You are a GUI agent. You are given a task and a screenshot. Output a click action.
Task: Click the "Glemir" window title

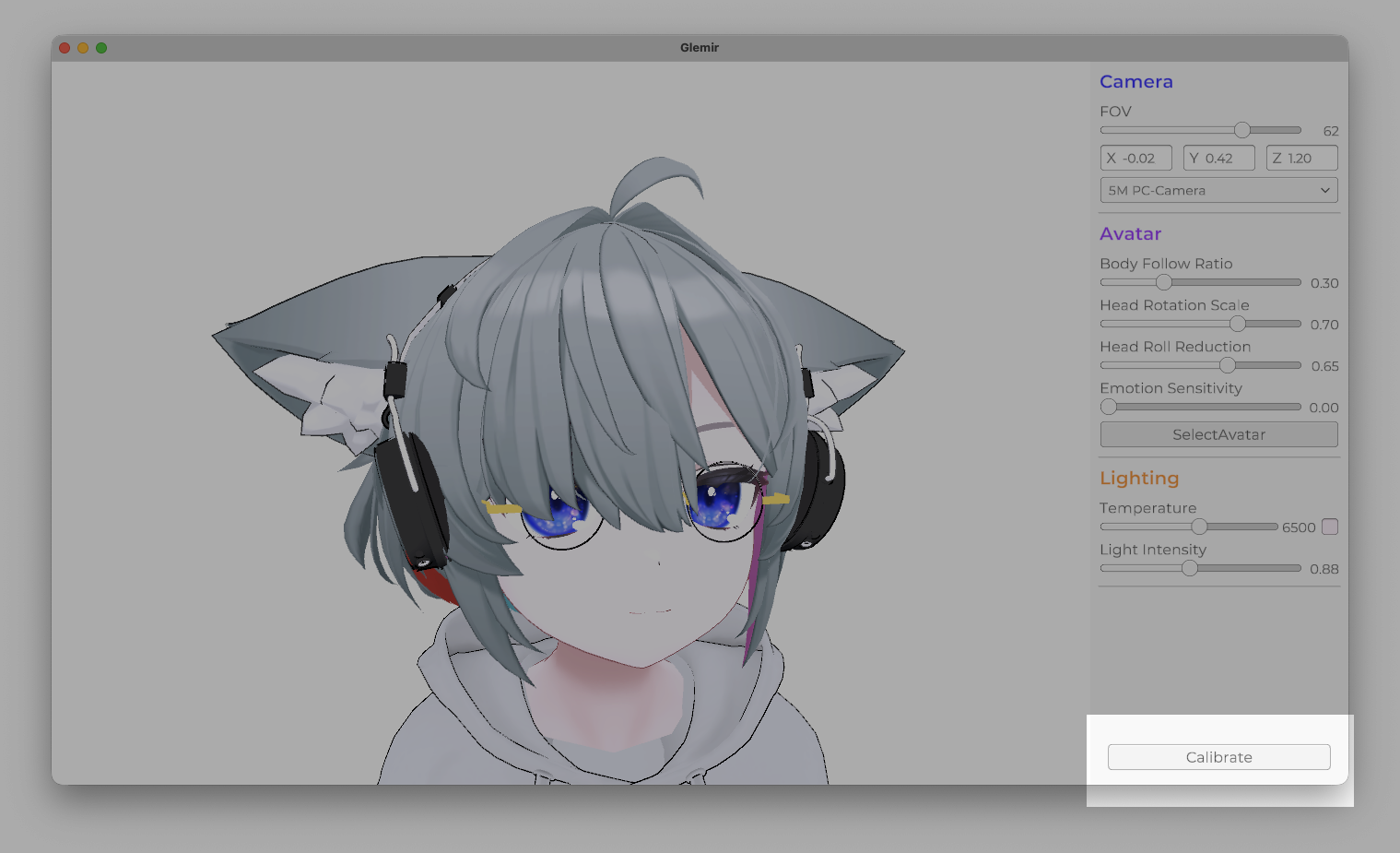700,48
